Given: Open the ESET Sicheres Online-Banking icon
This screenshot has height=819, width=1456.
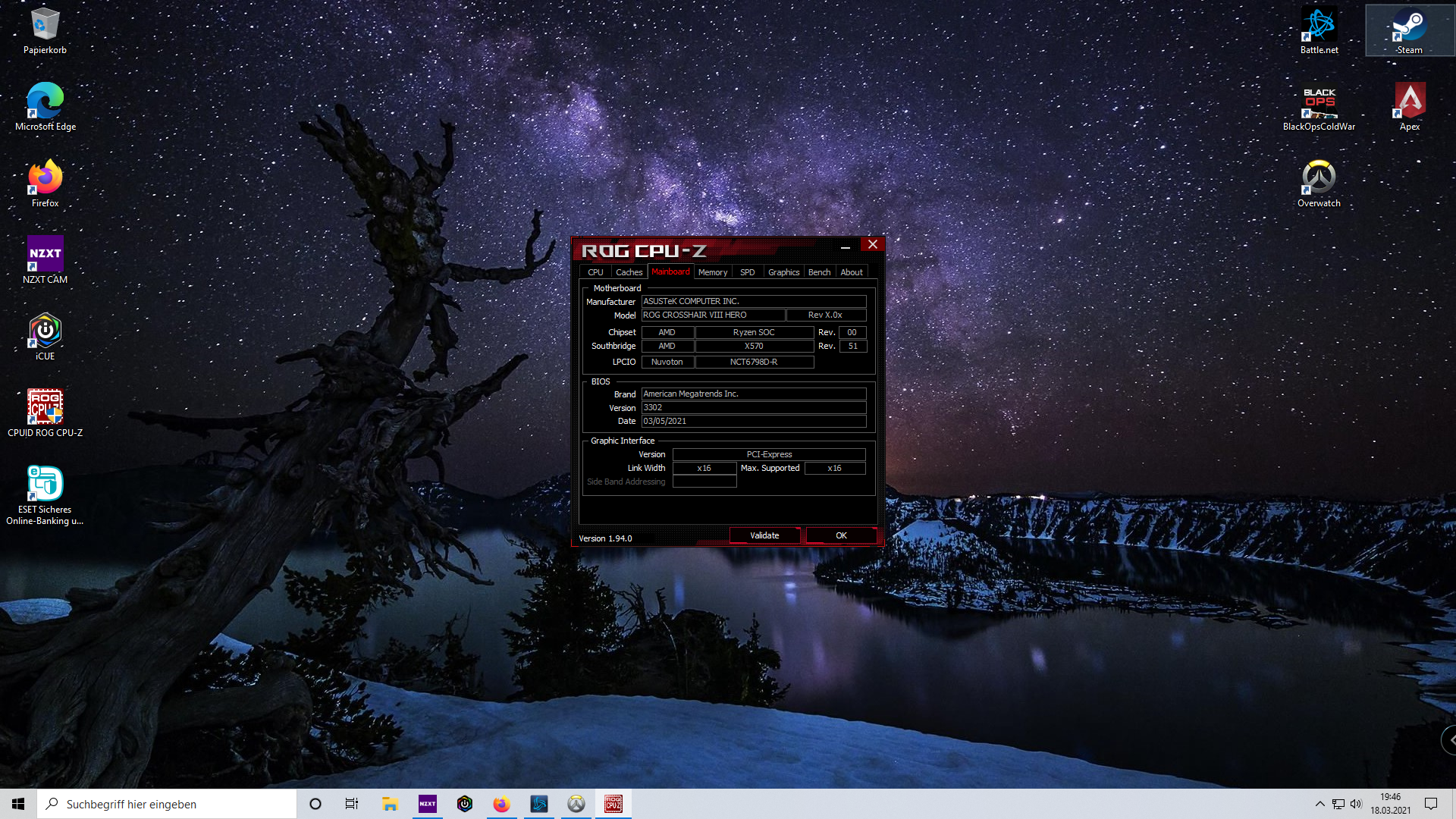Looking at the screenshot, I should (x=45, y=493).
